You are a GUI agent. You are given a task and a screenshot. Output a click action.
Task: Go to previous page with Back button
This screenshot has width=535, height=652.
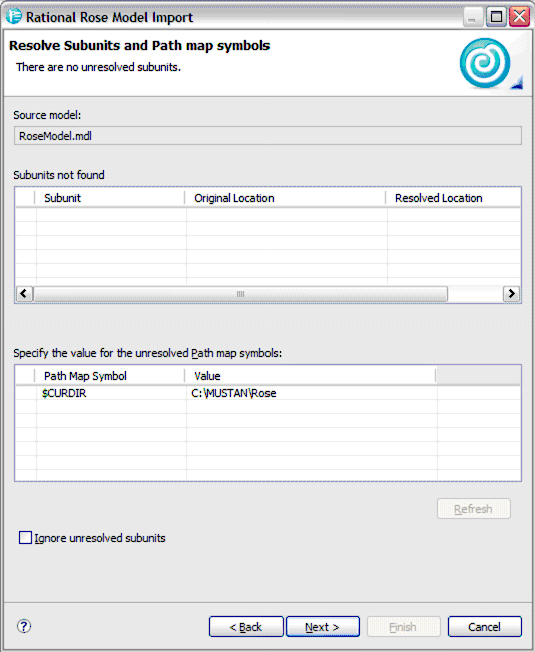[x=246, y=627]
